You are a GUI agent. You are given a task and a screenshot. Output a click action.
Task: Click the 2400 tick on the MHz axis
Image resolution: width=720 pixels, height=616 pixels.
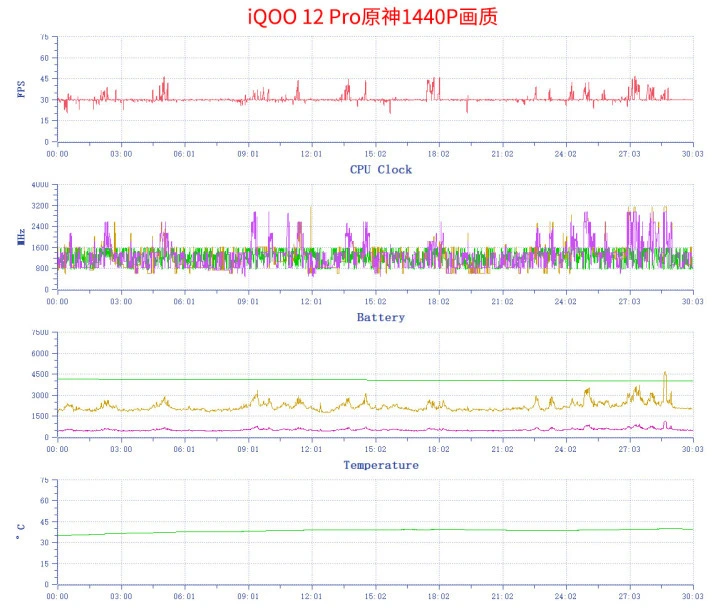click(x=40, y=226)
